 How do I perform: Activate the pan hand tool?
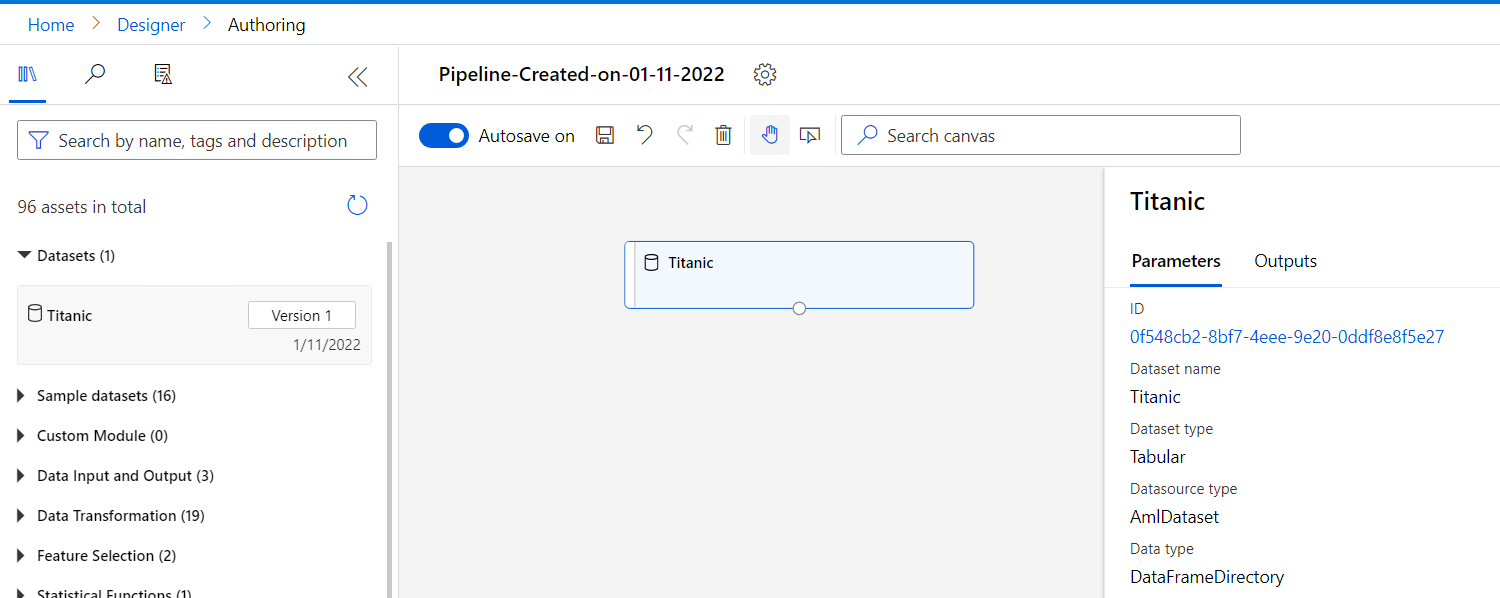[770, 135]
